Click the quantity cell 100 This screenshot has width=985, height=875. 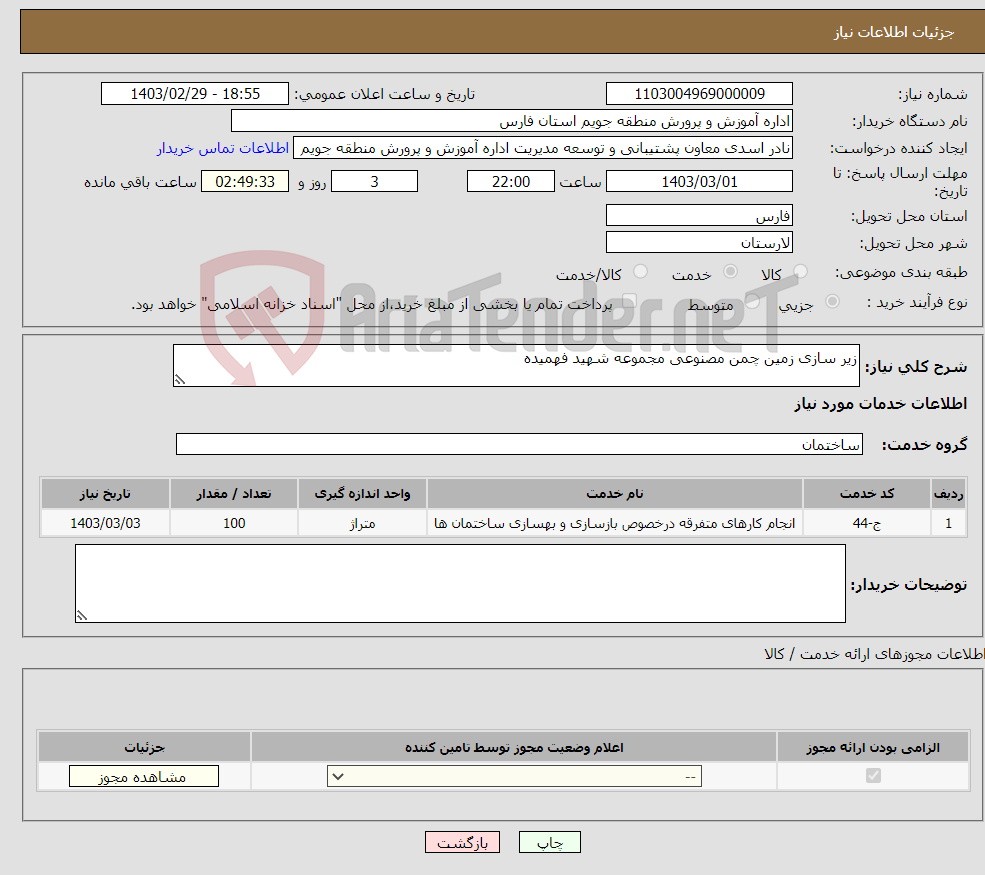[234, 523]
